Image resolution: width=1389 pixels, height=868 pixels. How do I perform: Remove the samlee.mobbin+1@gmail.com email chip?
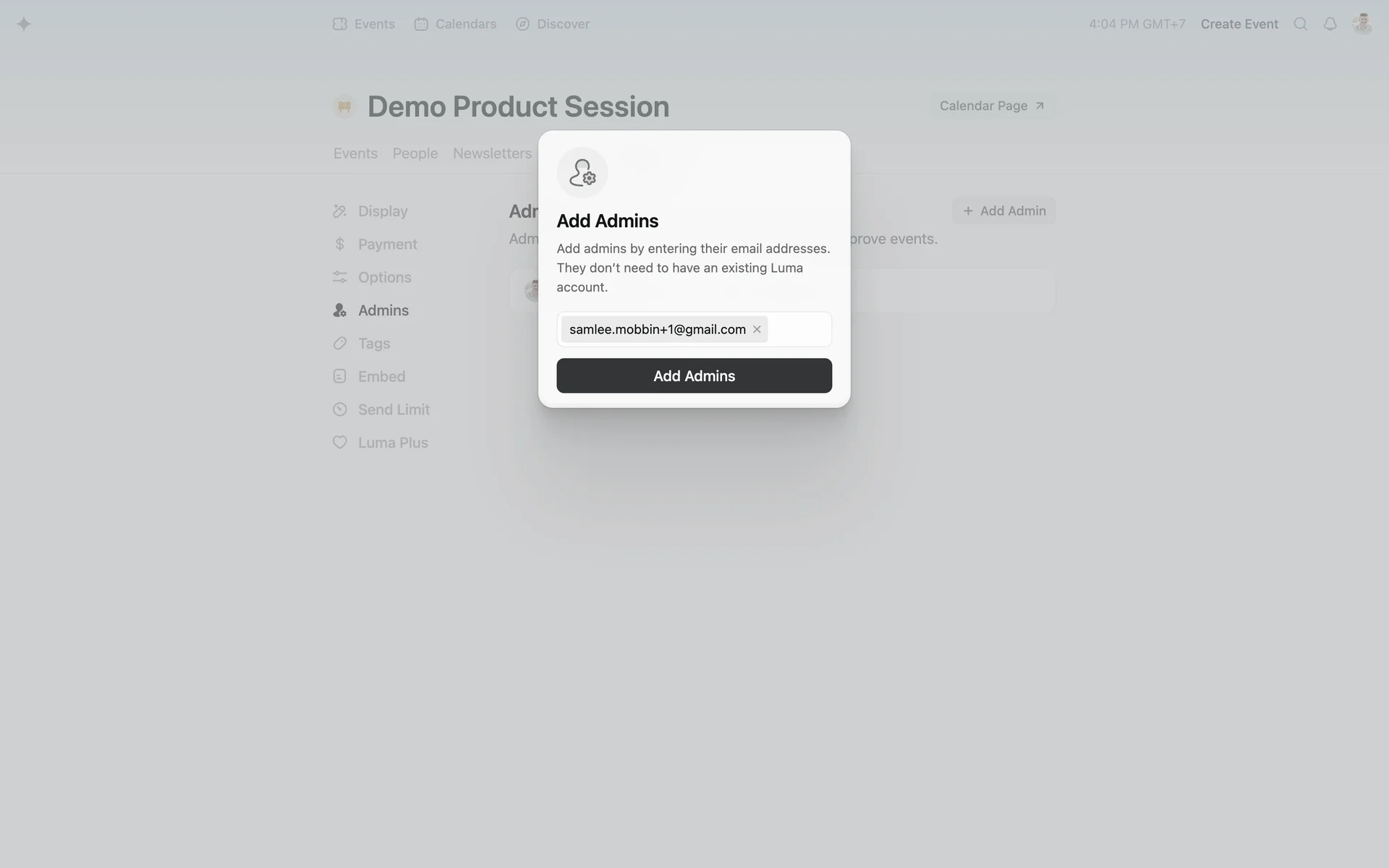pos(757,330)
